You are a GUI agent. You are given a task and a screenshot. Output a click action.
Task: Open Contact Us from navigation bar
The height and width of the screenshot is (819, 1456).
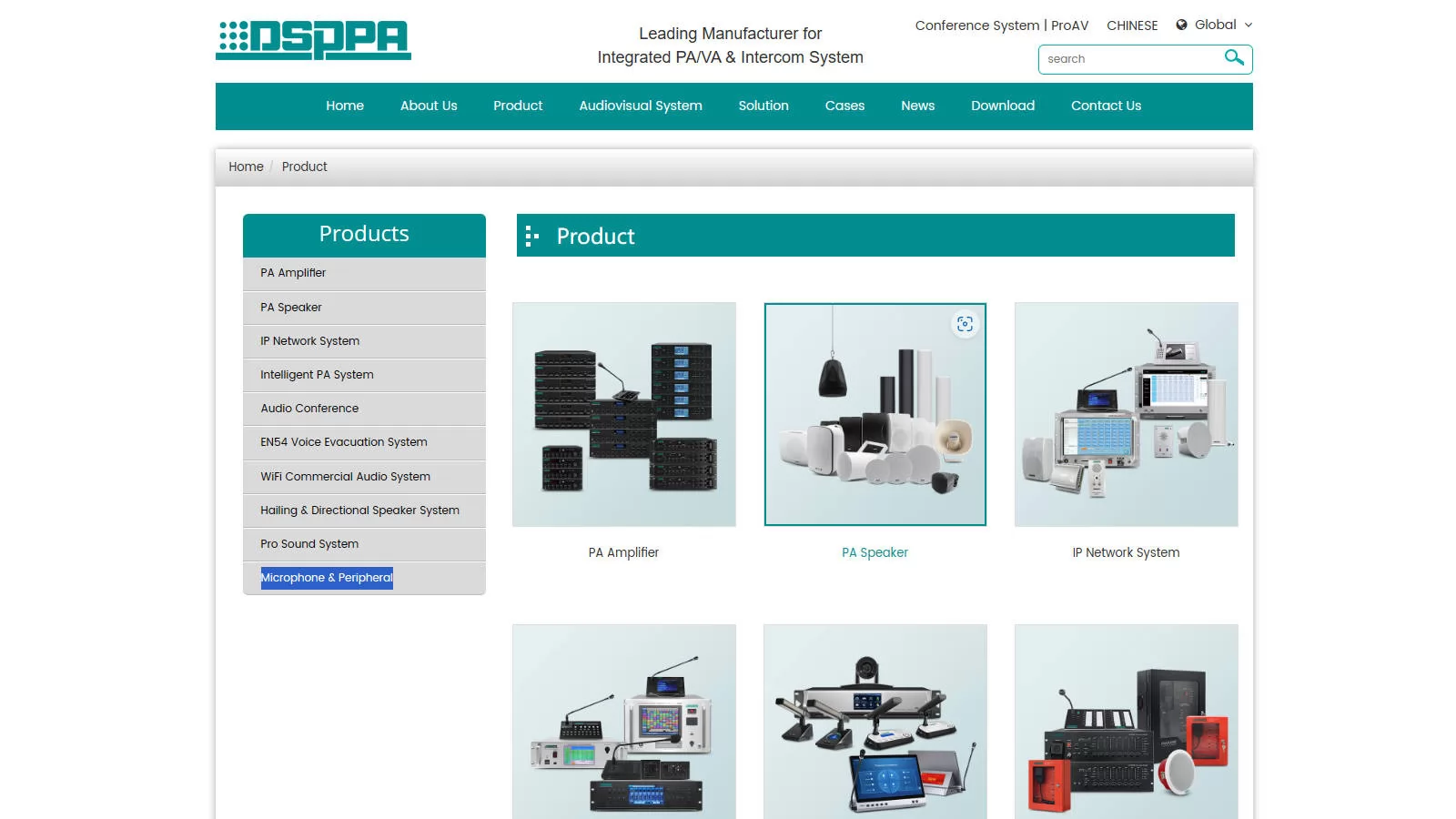(x=1105, y=106)
